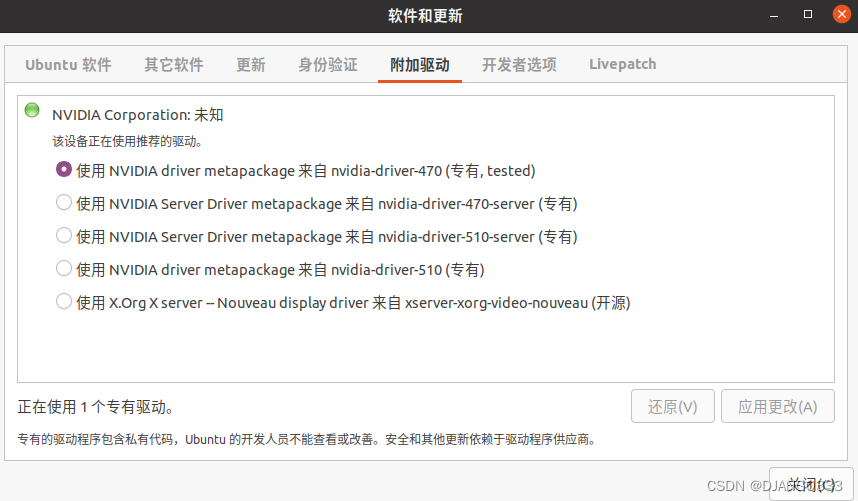Image resolution: width=858 pixels, height=501 pixels.
Task: Go to the 更新 tab
Action: click(x=251, y=65)
